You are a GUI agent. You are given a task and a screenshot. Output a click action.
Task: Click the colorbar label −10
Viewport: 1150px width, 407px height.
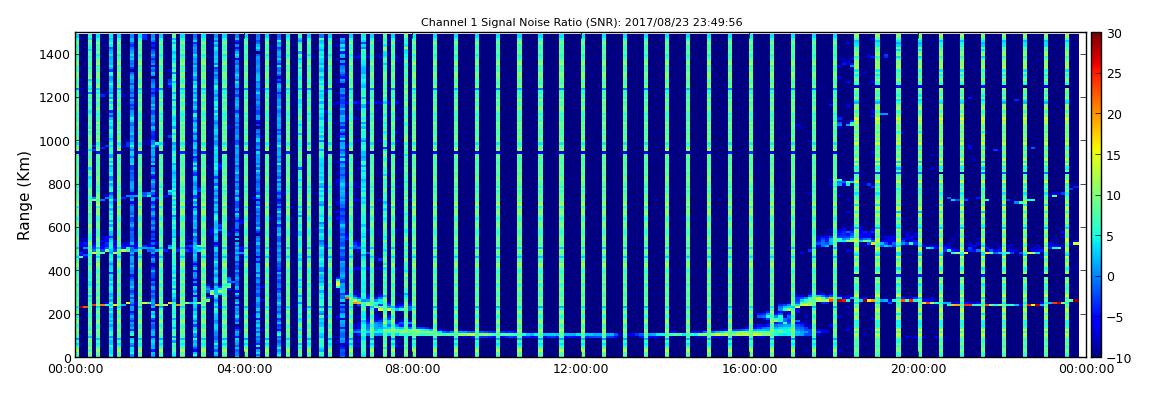pyautogui.click(x=1117, y=357)
